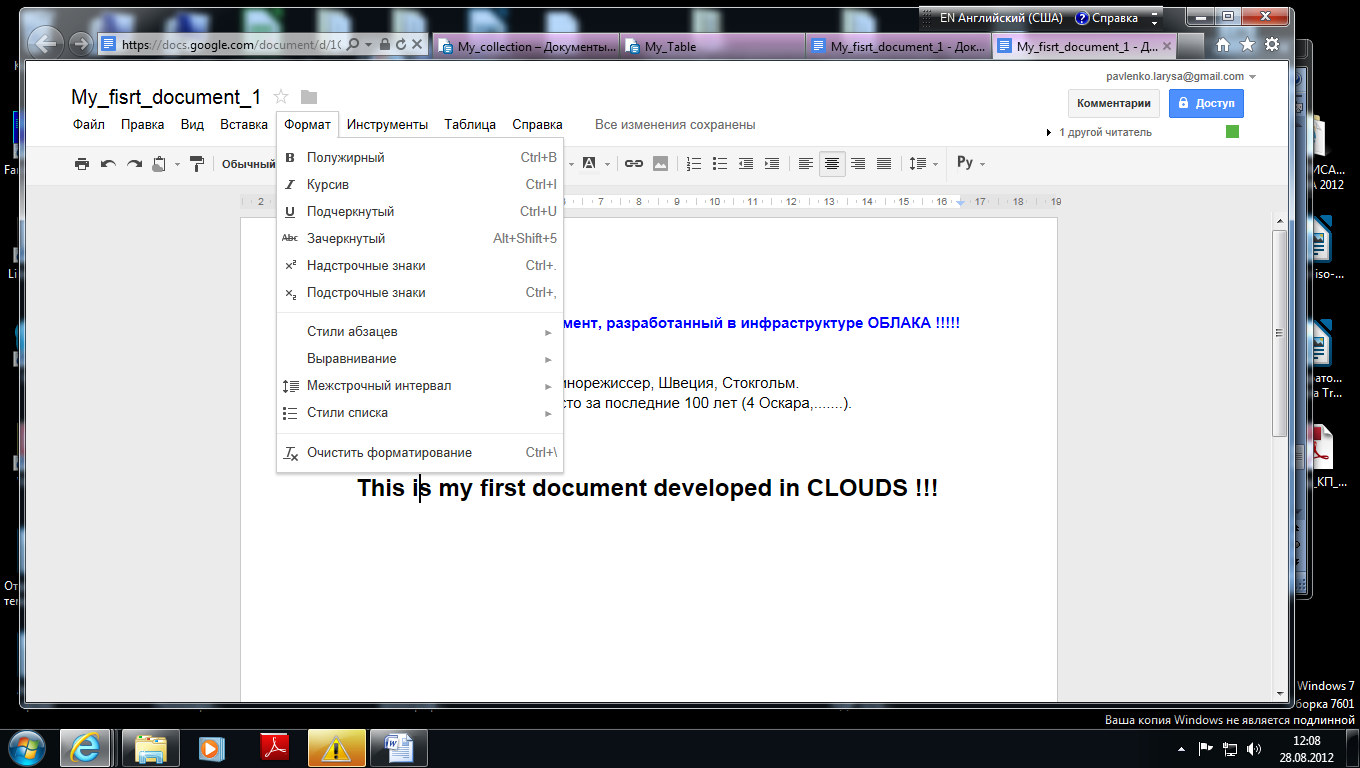Open Adobe Reader from the taskbar
The image size is (1360, 768).
click(x=275, y=747)
